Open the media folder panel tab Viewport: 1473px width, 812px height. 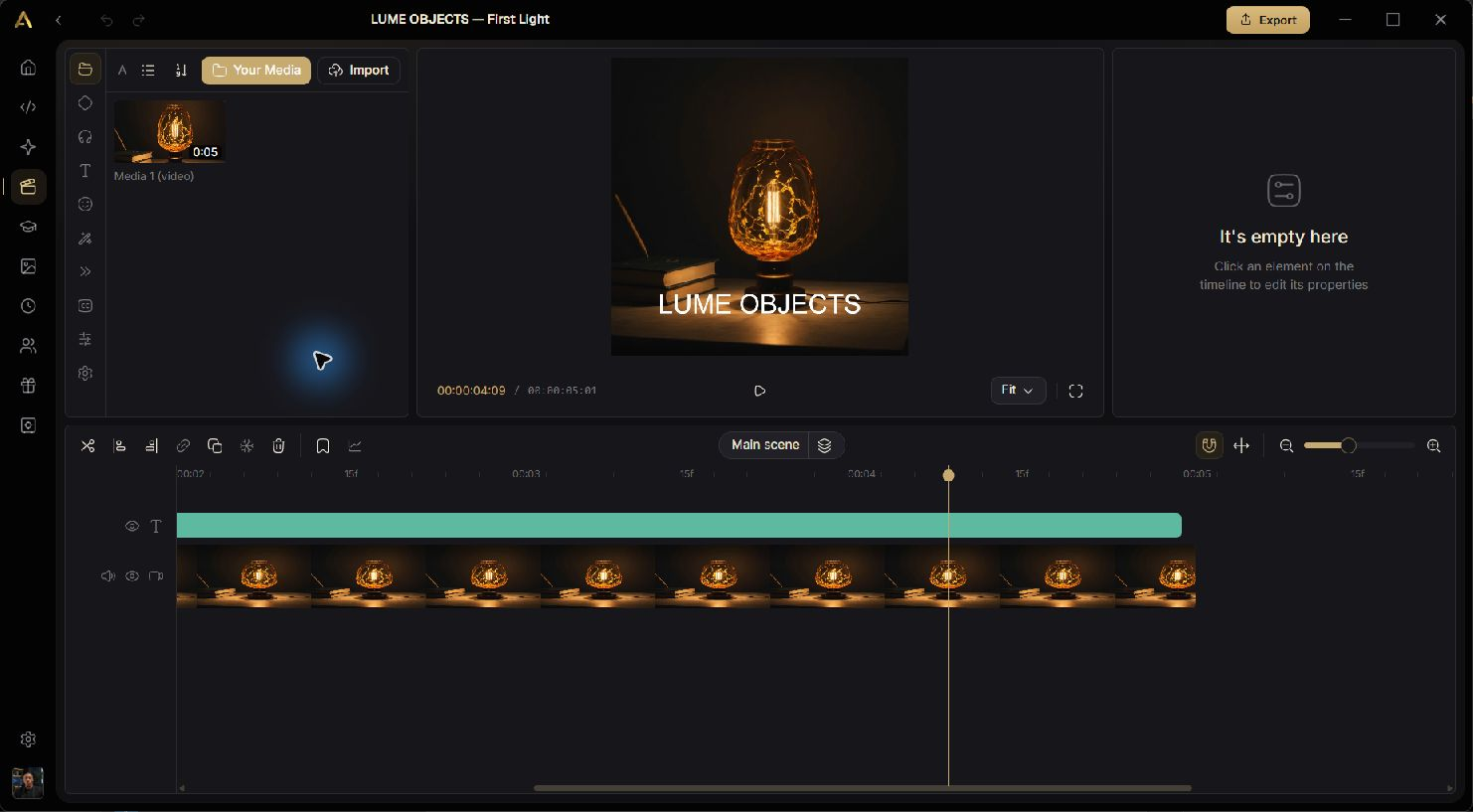(x=85, y=69)
